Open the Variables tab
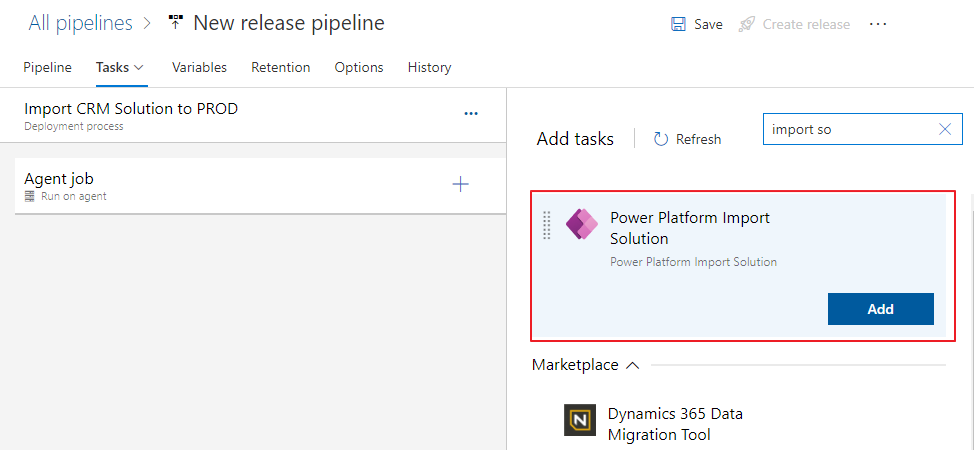974x450 pixels. [x=199, y=67]
